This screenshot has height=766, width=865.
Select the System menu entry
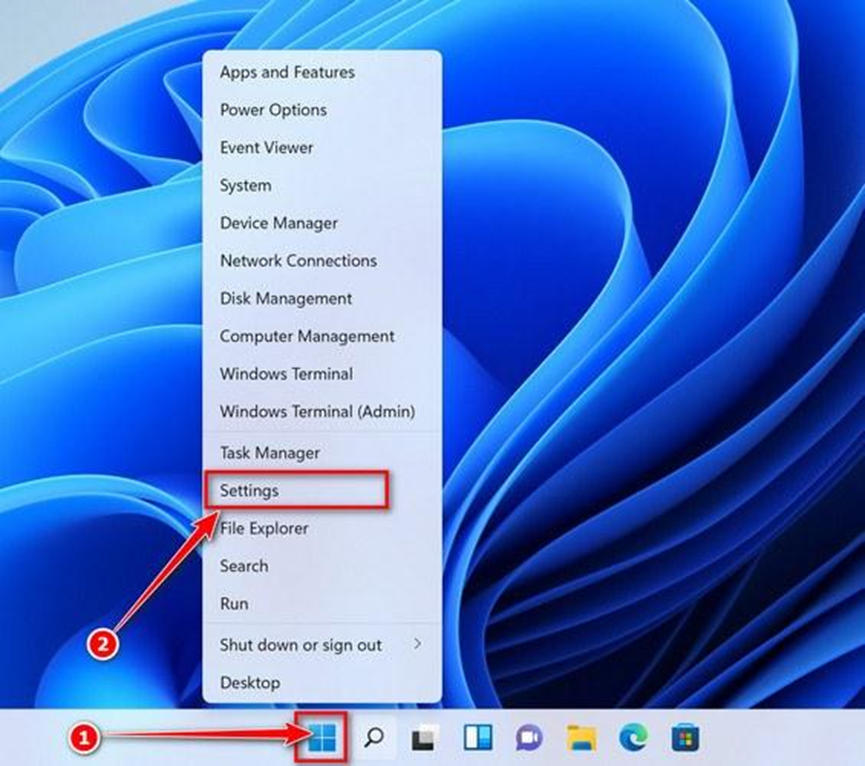[x=322, y=185]
